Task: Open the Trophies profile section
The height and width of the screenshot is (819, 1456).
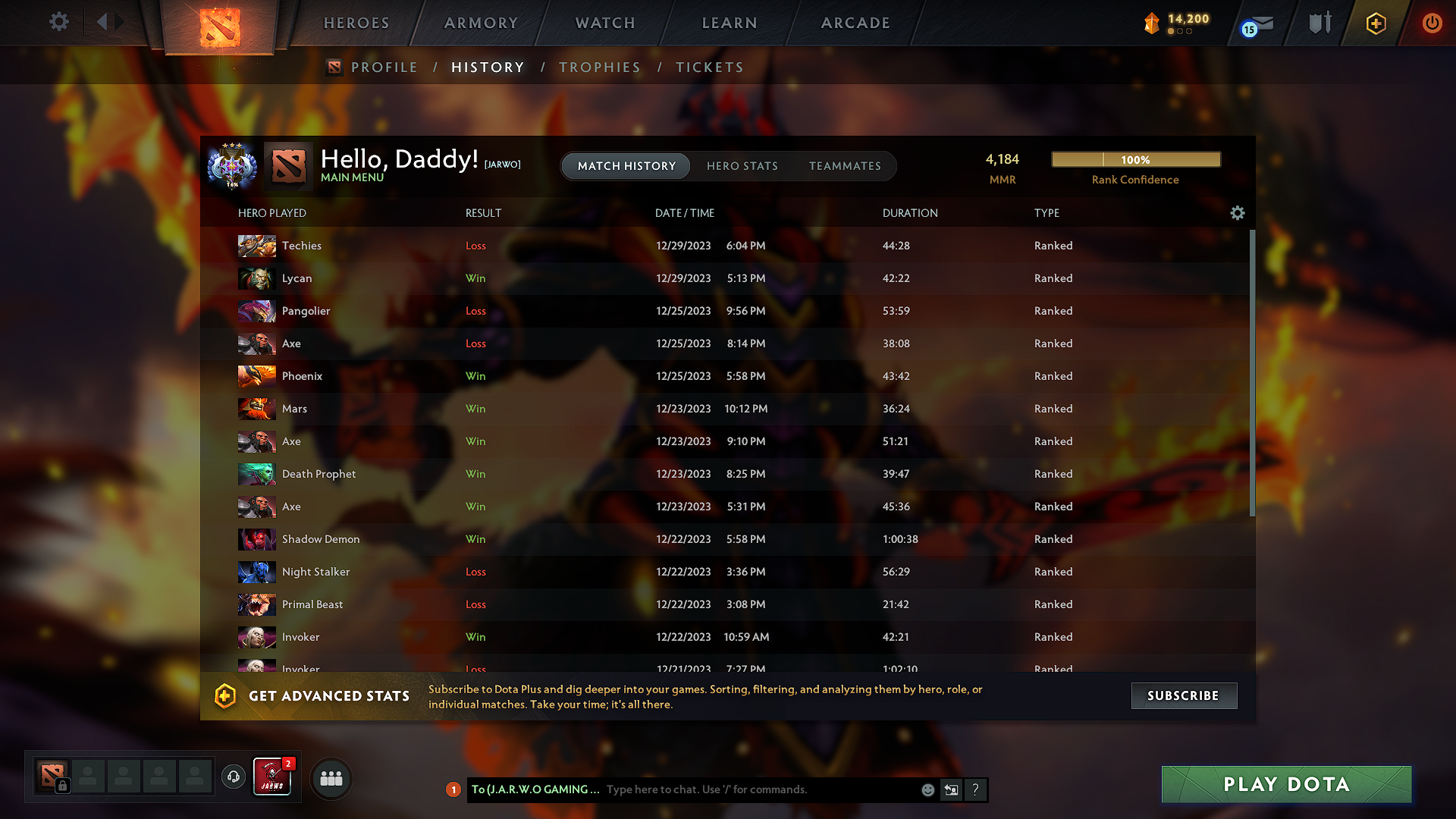Action: (600, 67)
